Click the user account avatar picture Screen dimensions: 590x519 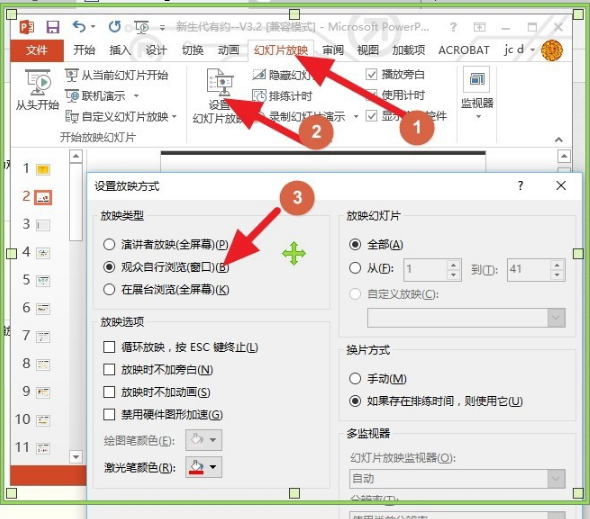coord(552,50)
